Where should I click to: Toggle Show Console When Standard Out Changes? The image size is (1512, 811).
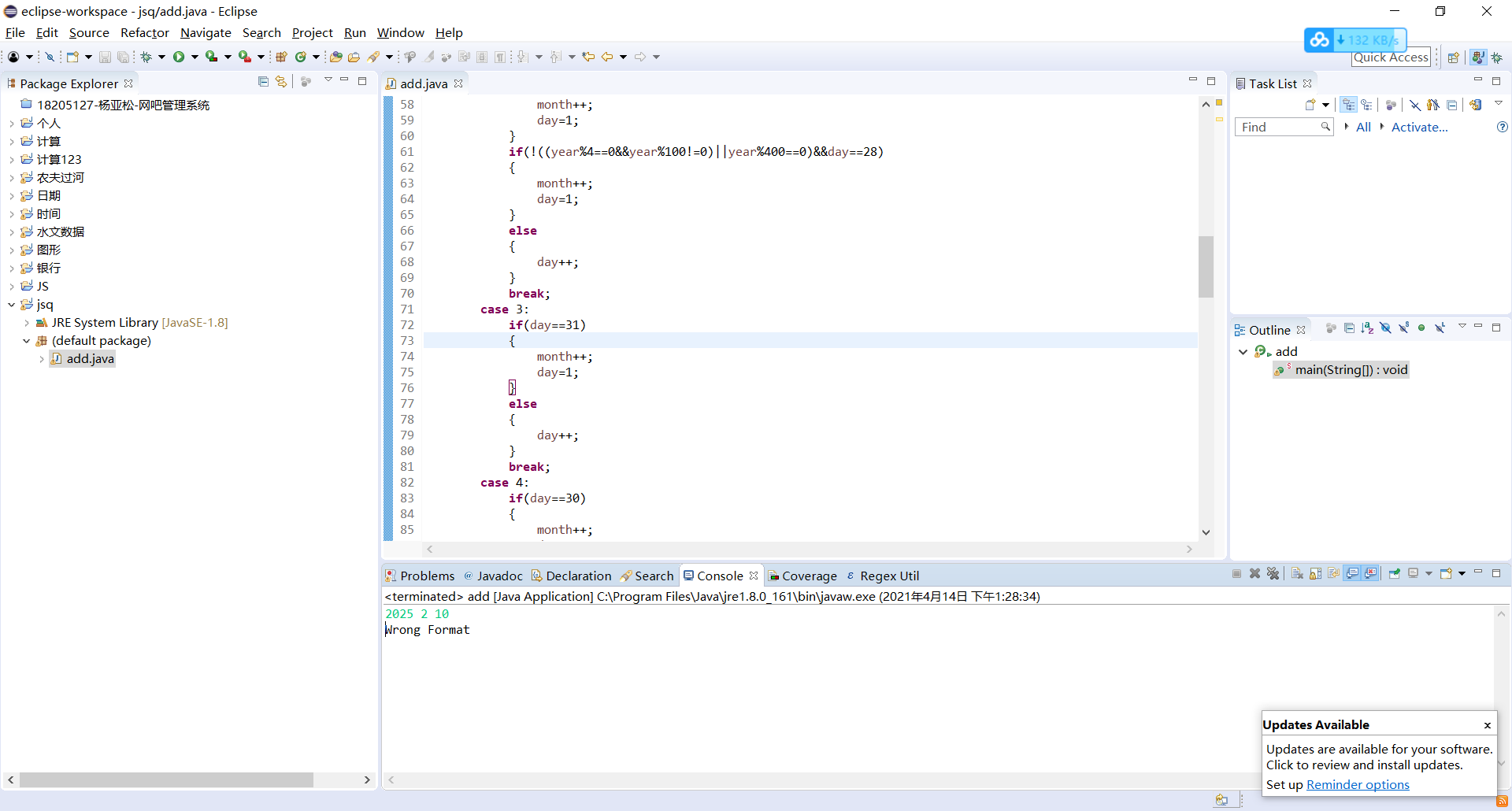click(1352, 574)
